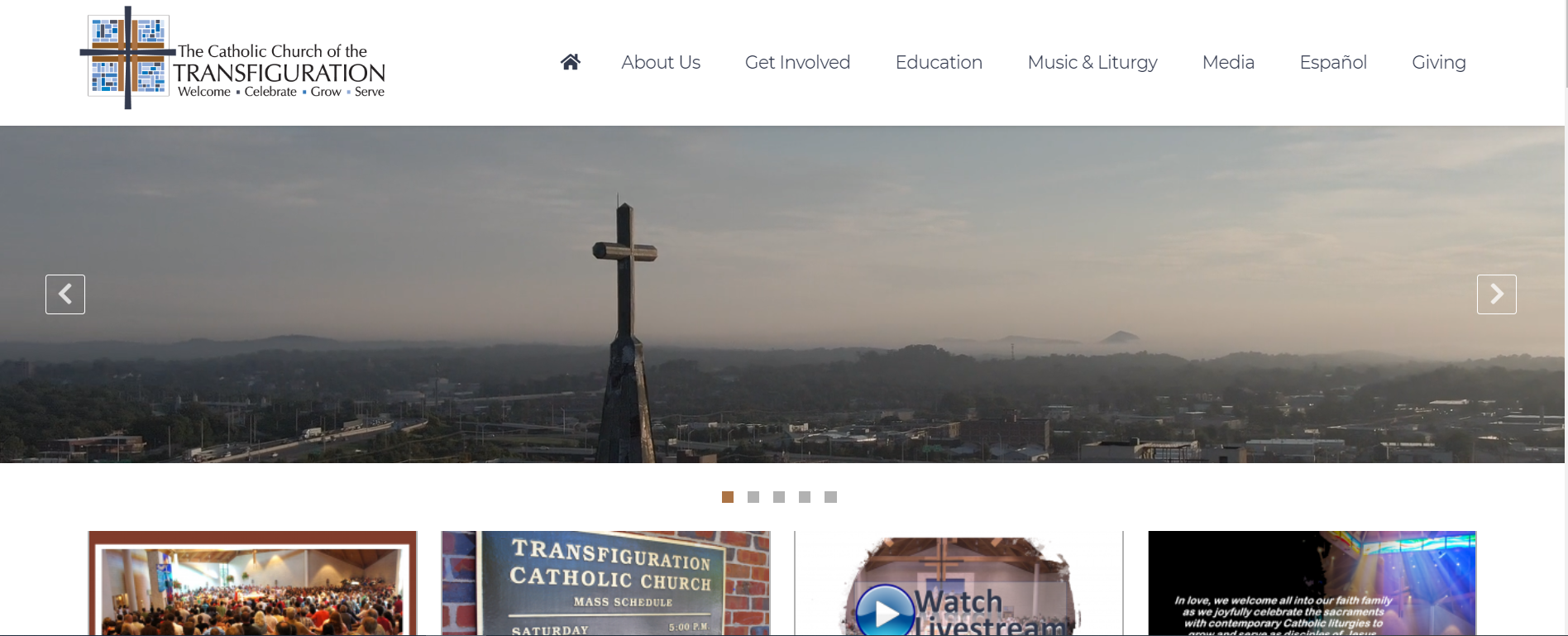The width and height of the screenshot is (1568, 636).
Task: Jump to the fourth slide indicator
Action: pos(805,497)
